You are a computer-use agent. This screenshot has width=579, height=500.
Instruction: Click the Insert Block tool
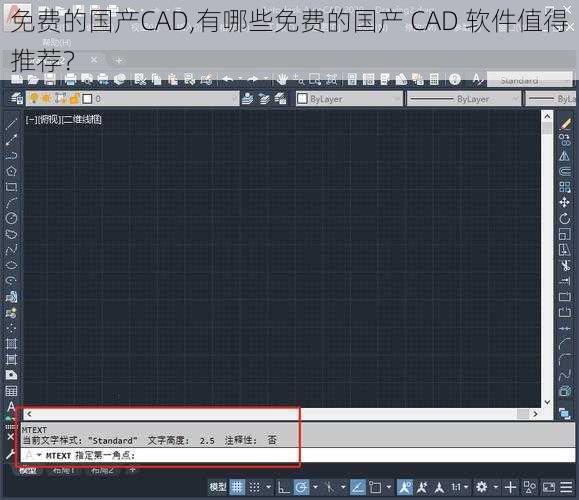[11, 297]
